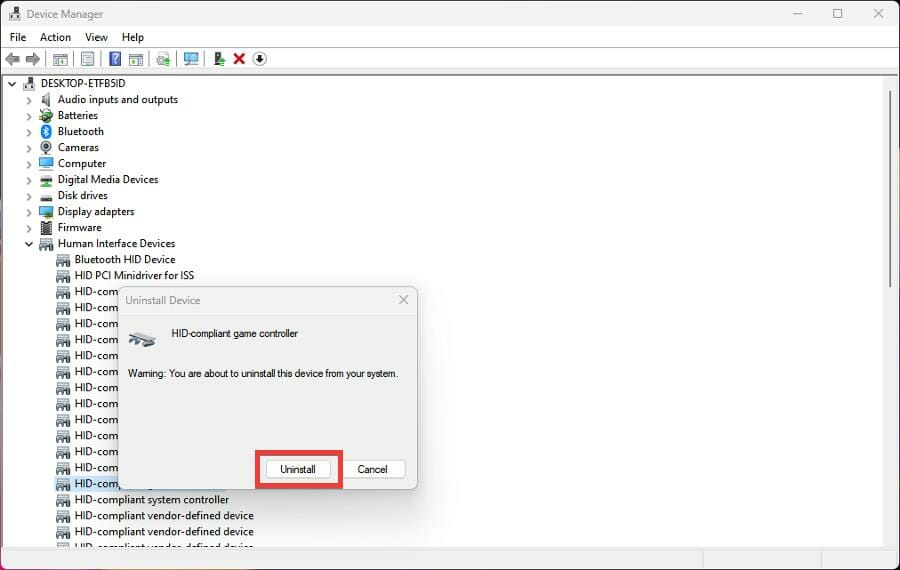Click the Back arrow in toolbar
The image size is (900, 570).
(13, 59)
